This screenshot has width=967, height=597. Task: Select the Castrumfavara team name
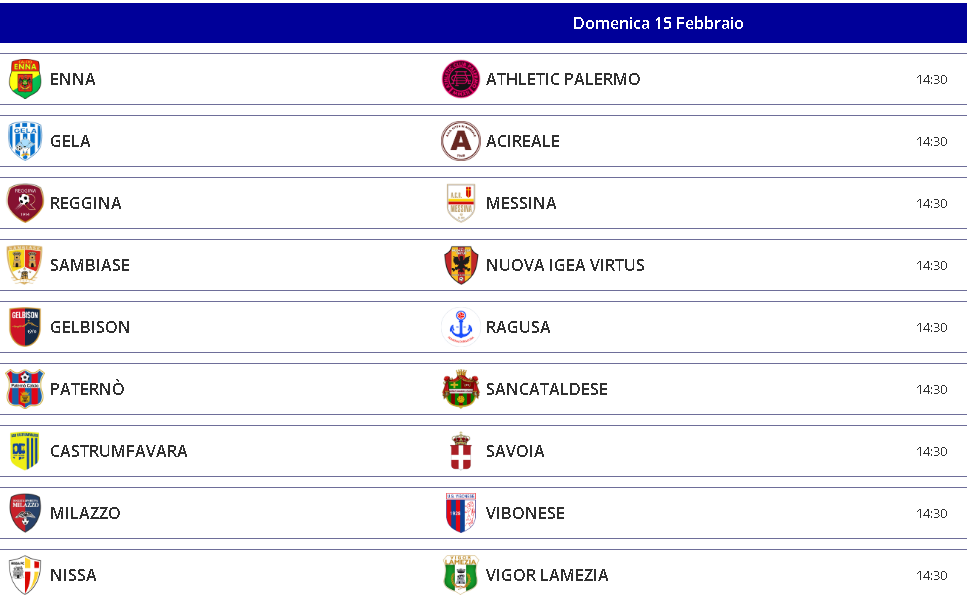pos(118,451)
